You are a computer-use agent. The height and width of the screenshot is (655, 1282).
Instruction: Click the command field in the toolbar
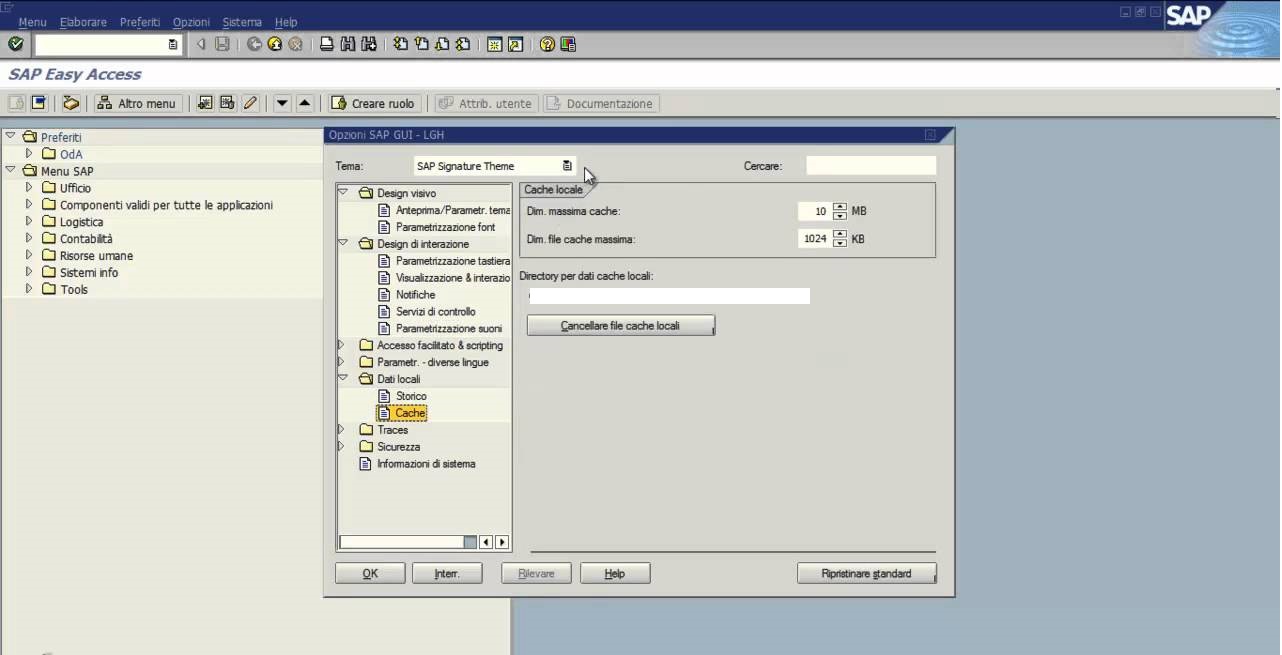(108, 44)
